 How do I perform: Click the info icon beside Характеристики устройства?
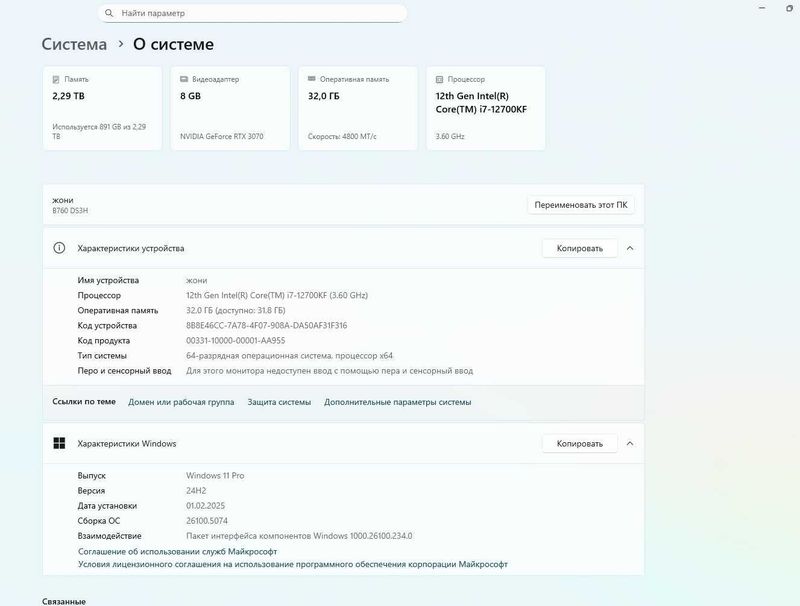click(59, 248)
